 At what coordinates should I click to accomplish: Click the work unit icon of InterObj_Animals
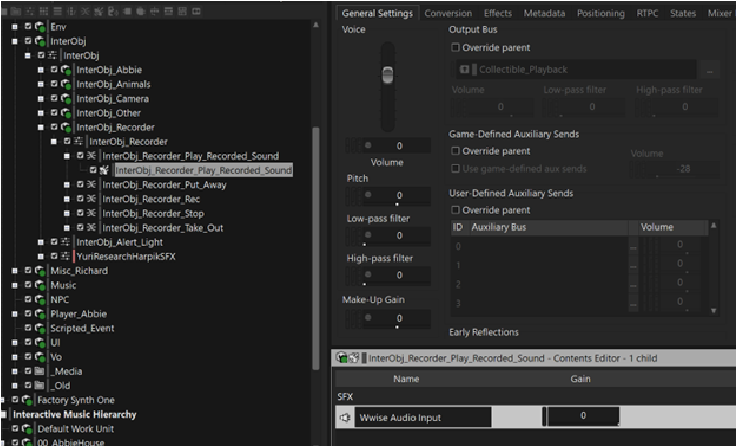tap(66, 85)
